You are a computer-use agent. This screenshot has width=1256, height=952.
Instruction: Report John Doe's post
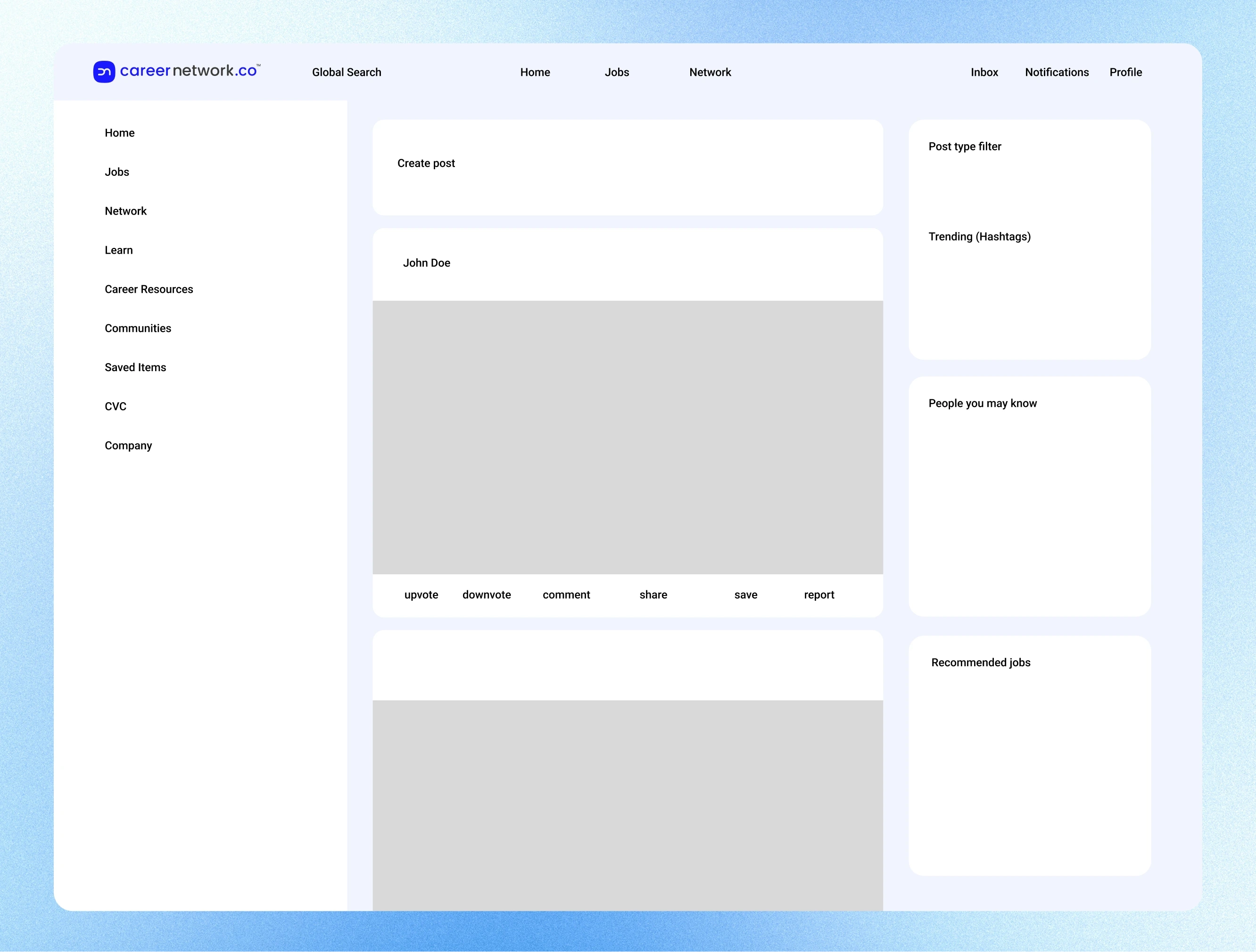819,595
